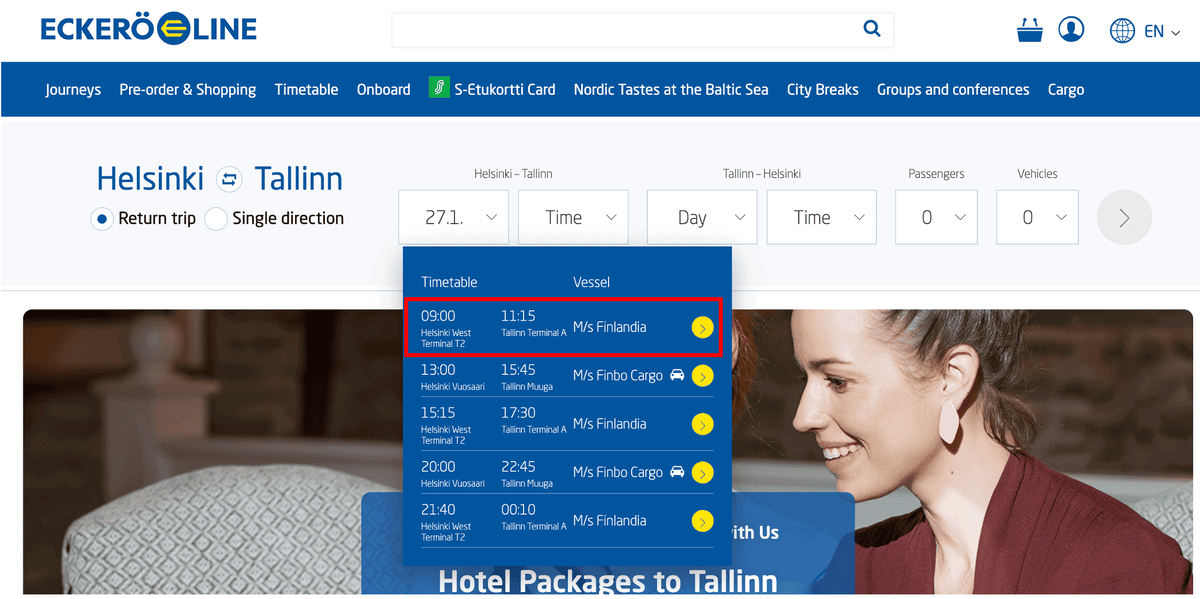Click the yellow arrow for 21:40 departure
The image size is (1200, 599).
[702, 521]
